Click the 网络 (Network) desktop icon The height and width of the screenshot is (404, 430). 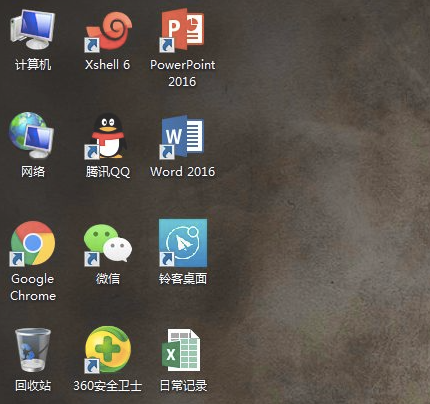pos(32,136)
